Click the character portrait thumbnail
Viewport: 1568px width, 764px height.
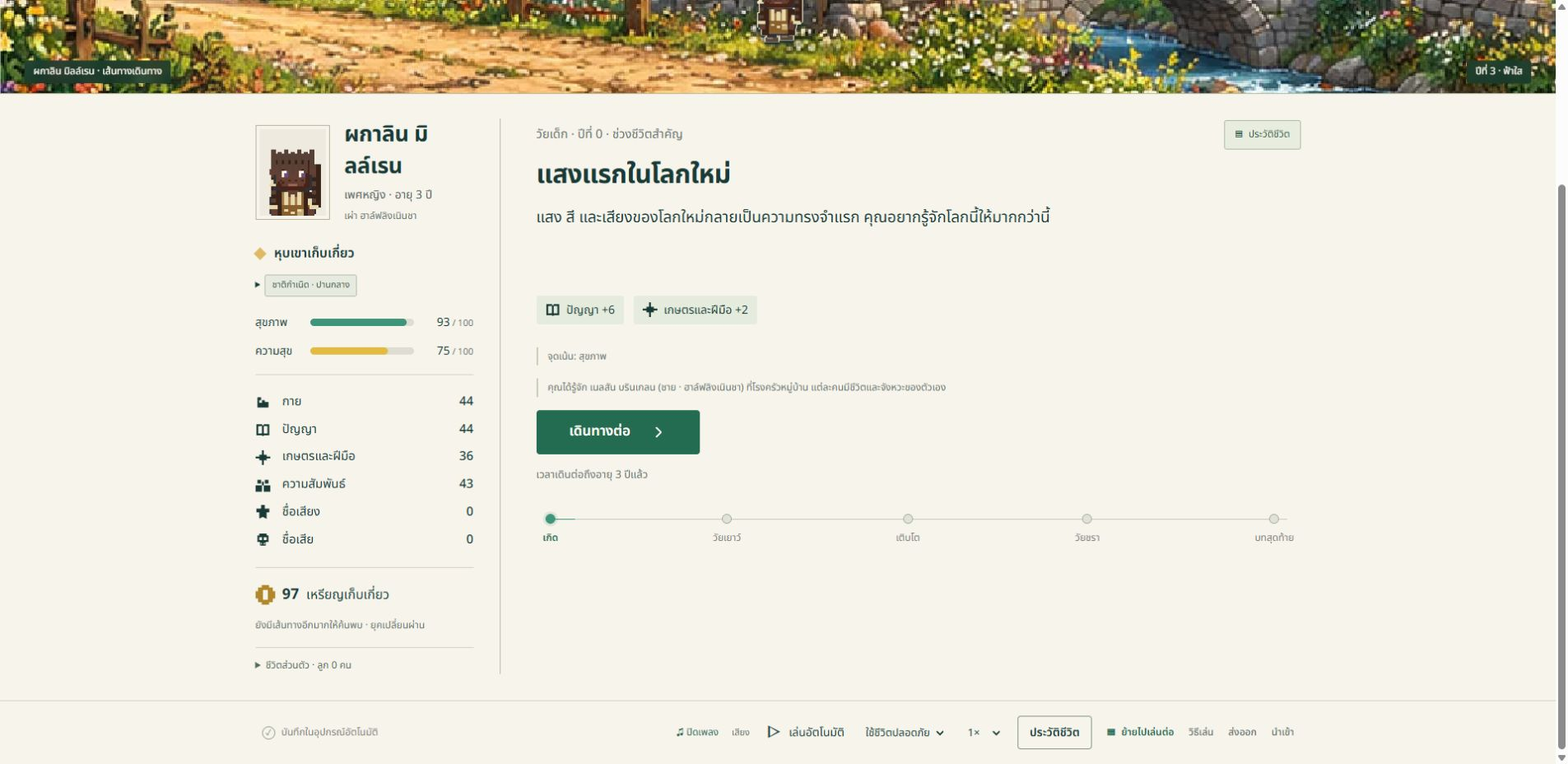tap(293, 172)
